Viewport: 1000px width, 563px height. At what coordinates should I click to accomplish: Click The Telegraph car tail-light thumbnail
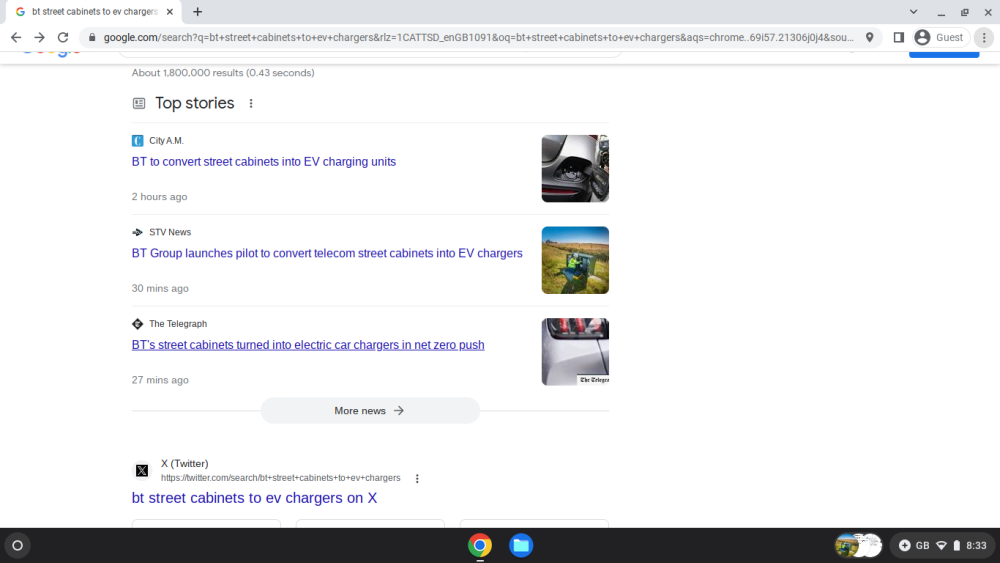(x=575, y=352)
